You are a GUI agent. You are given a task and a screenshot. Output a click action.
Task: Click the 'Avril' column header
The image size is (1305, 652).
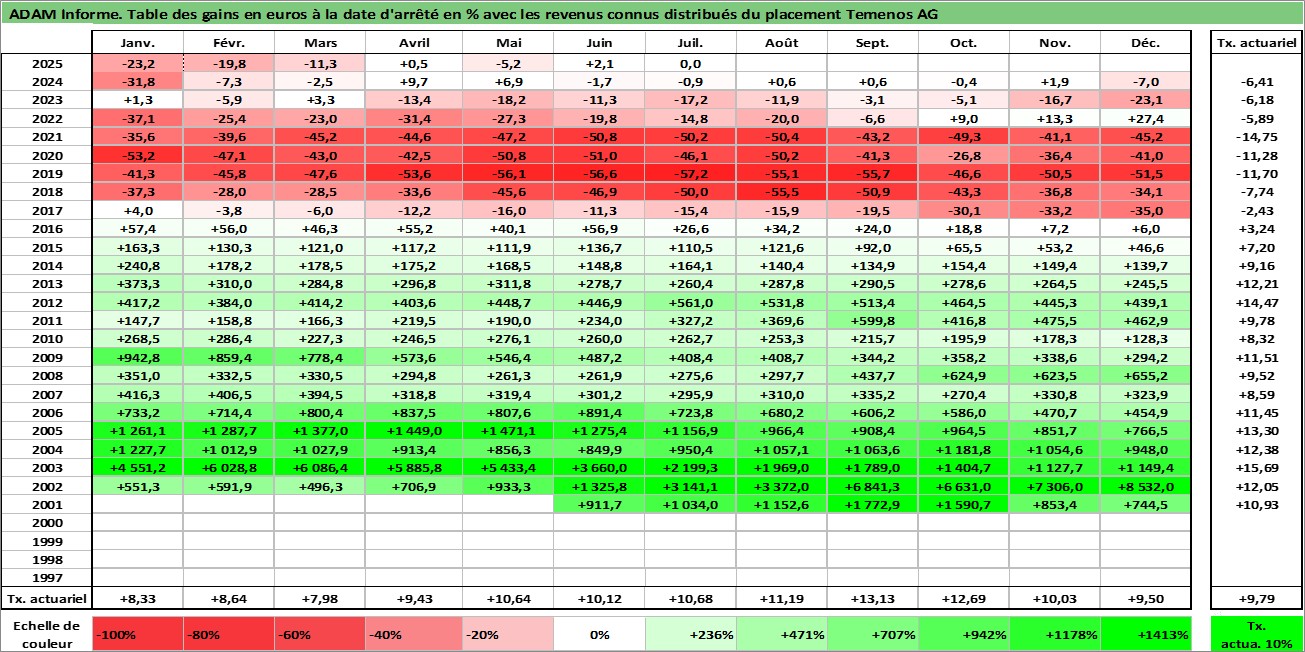coord(413,43)
